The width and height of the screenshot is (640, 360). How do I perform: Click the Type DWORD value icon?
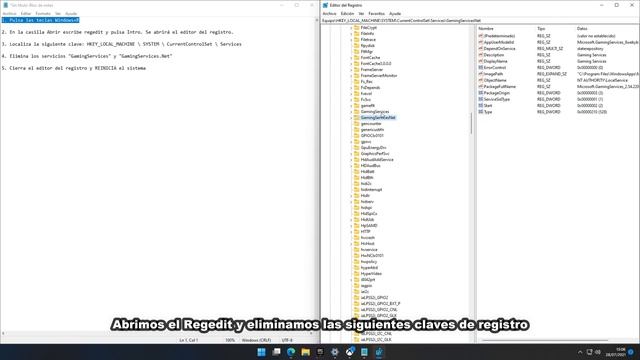tap(480, 111)
